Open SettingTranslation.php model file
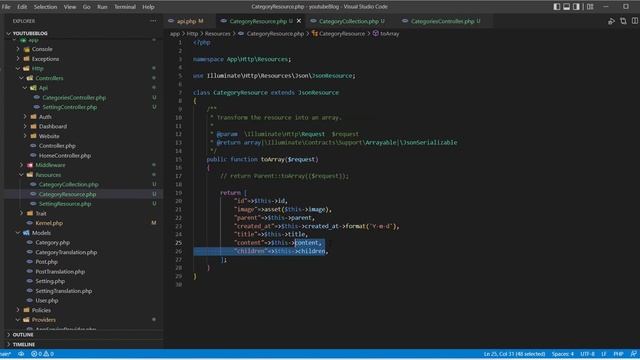 pyautogui.click(x=63, y=291)
